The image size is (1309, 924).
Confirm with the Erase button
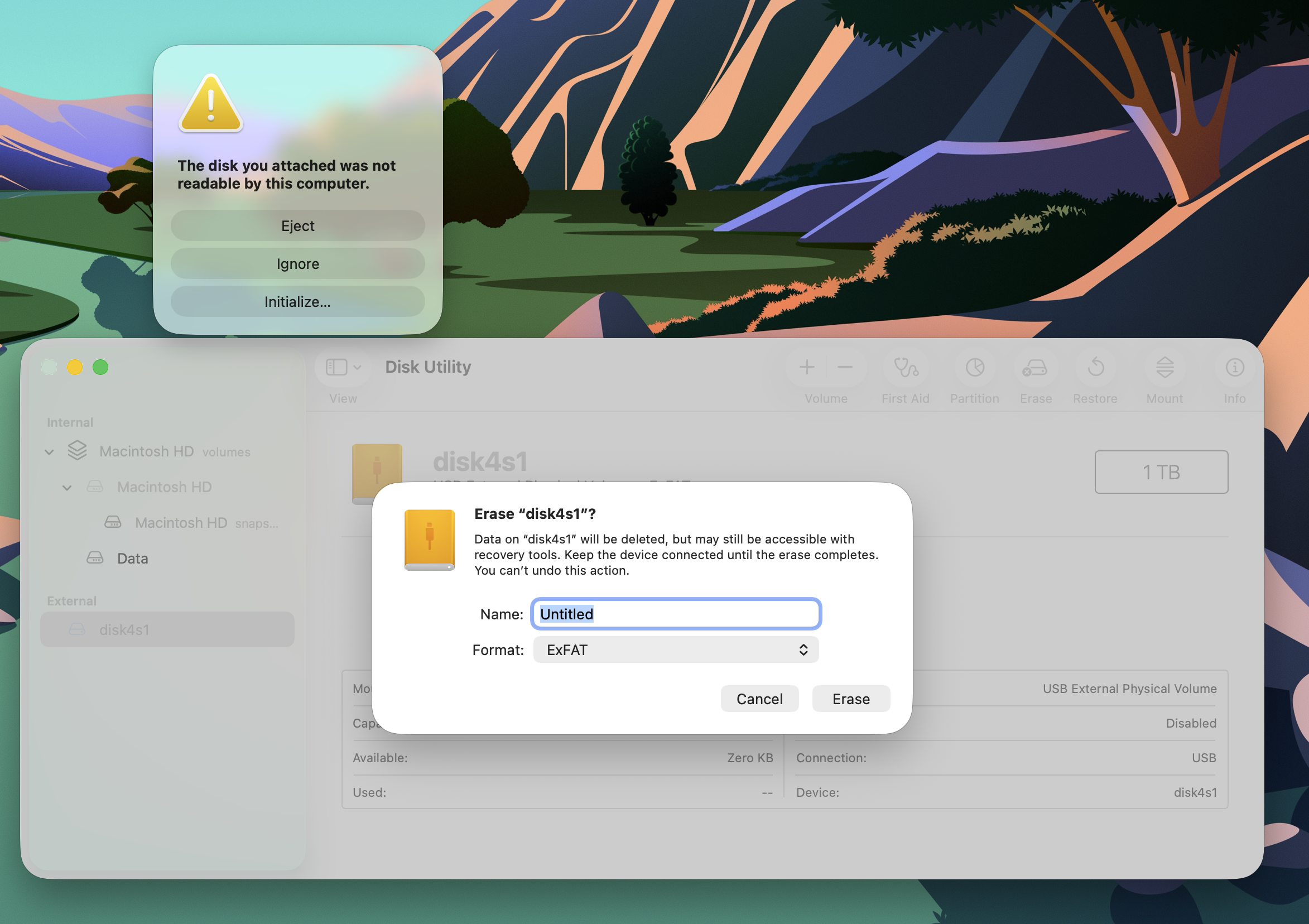(x=851, y=699)
